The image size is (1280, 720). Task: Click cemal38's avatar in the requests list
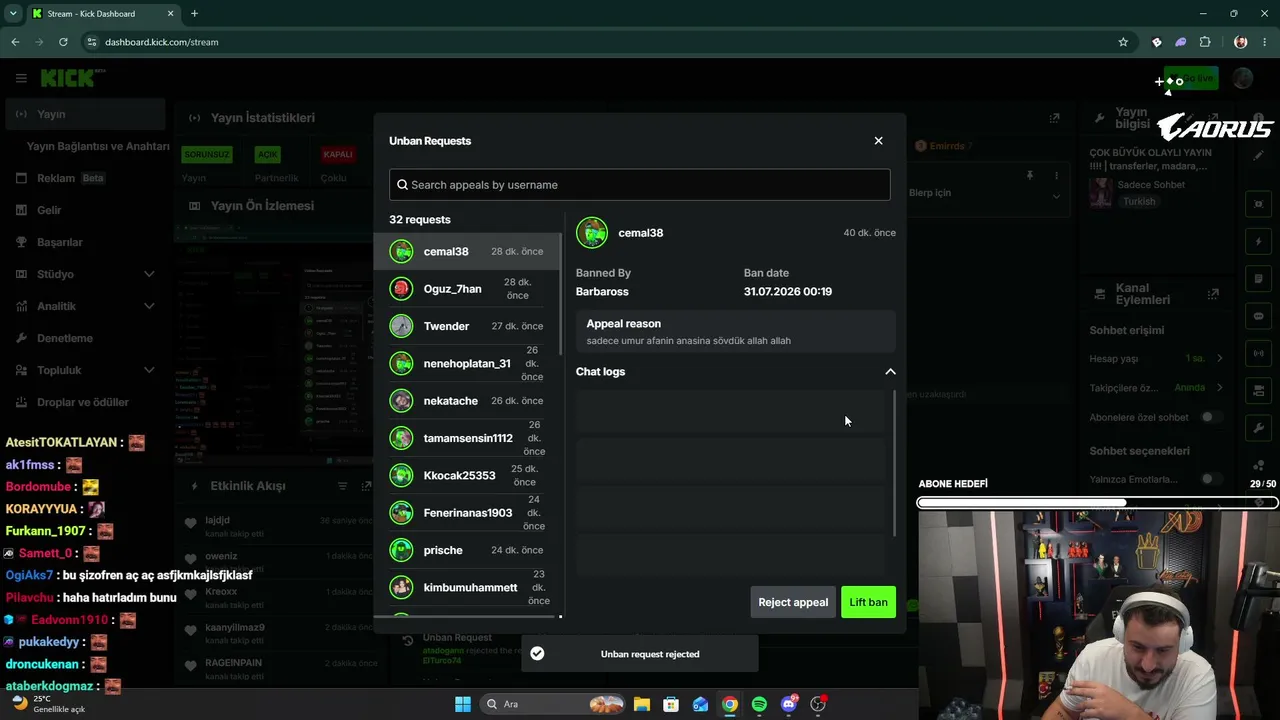tap(401, 252)
